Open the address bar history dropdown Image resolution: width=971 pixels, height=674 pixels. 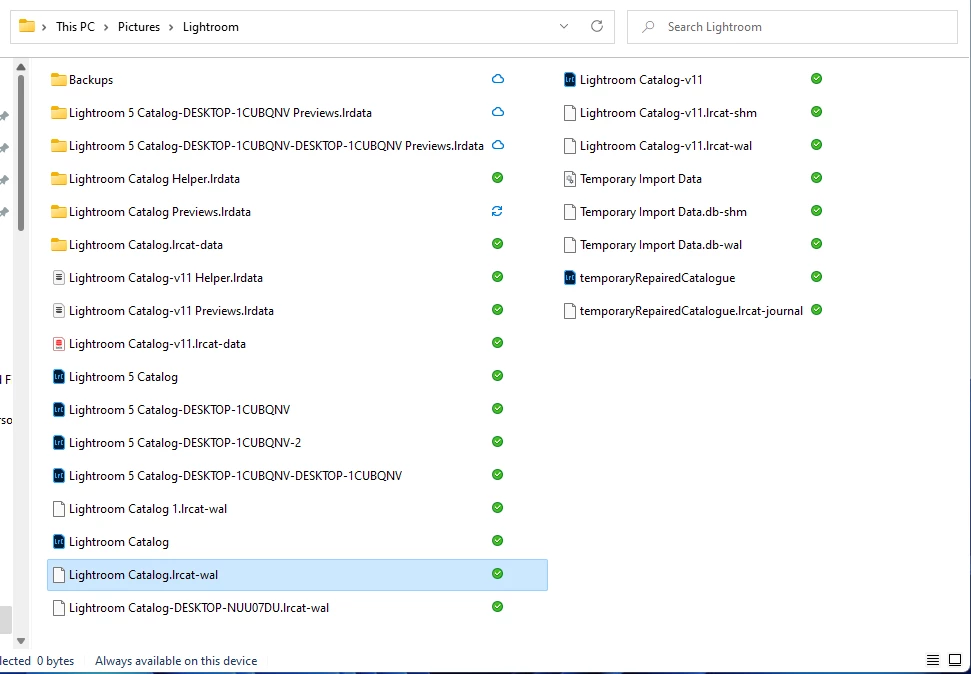564,26
